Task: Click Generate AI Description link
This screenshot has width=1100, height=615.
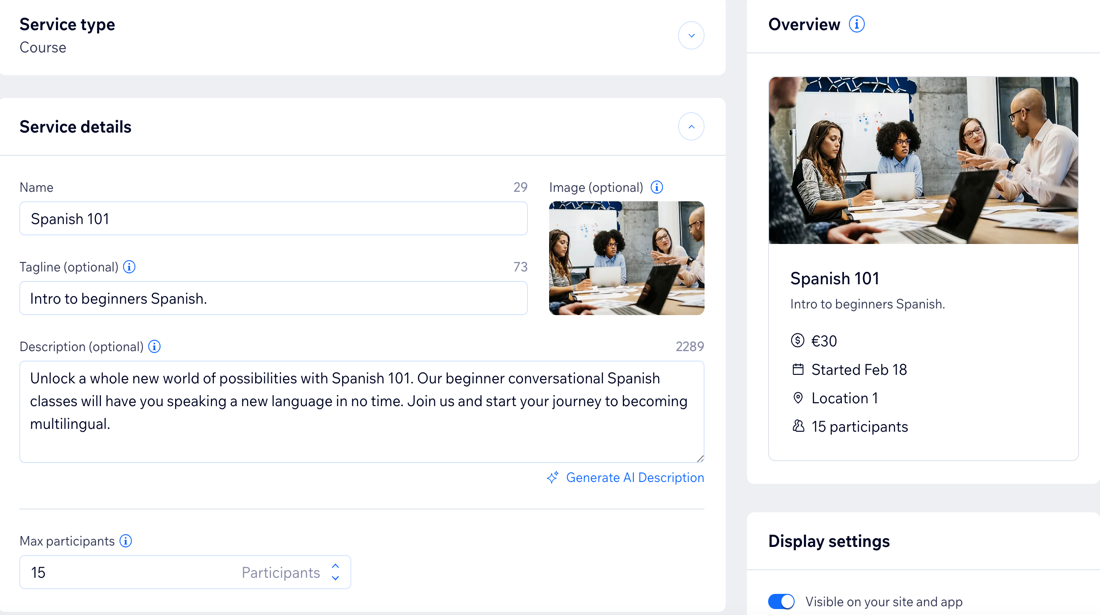Action: (x=635, y=478)
